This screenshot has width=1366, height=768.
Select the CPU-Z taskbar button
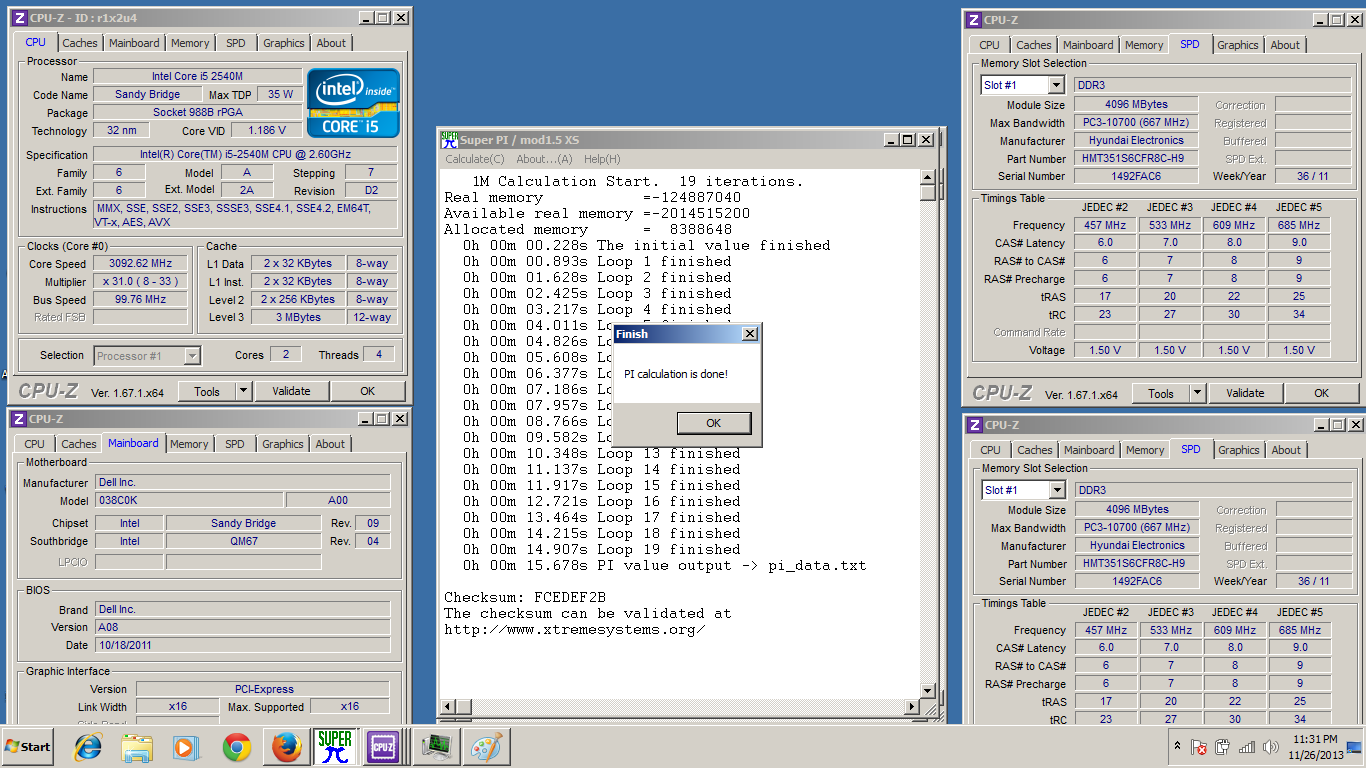point(384,747)
